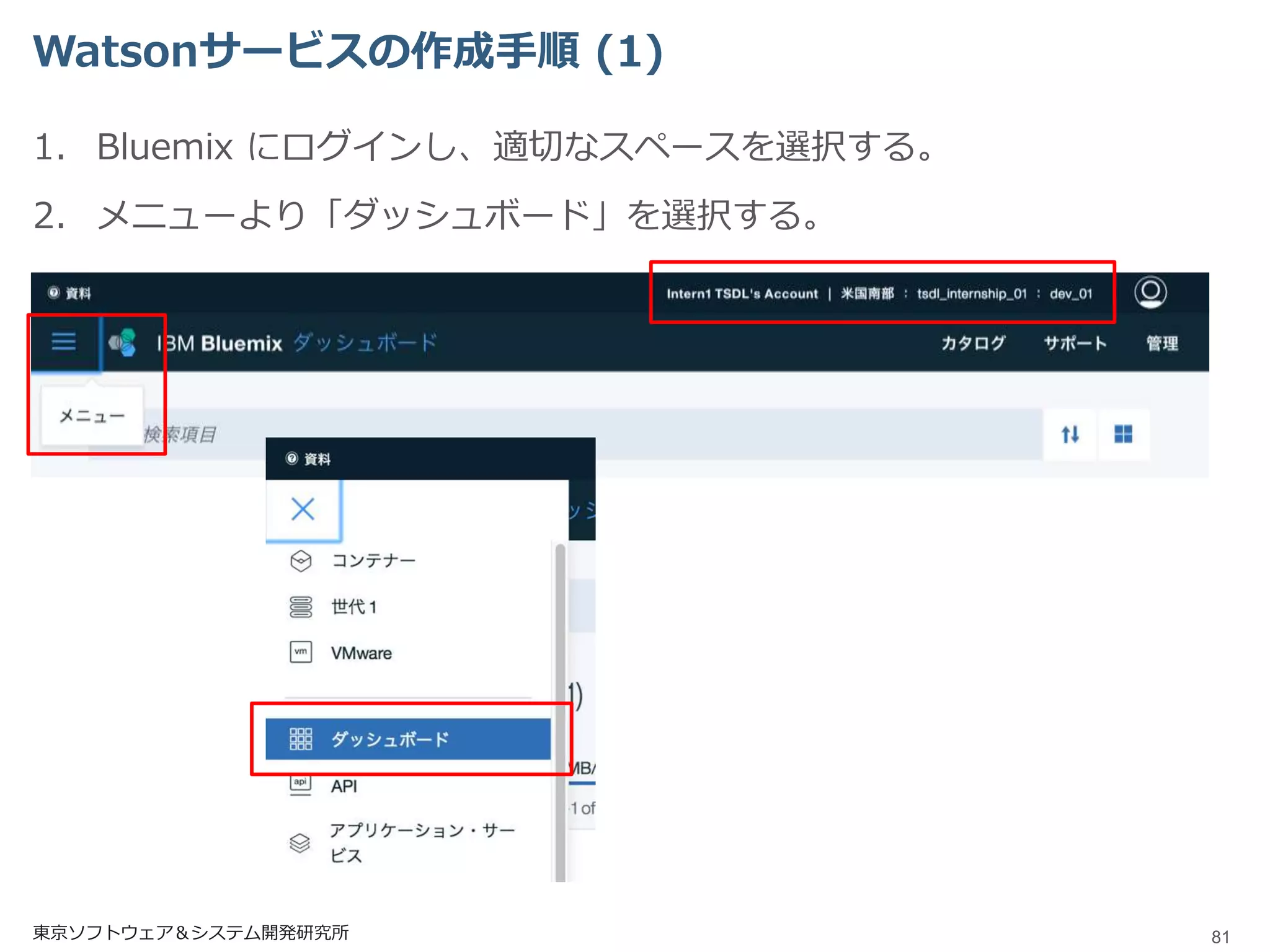Image resolution: width=1270 pixels, height=952 pixels.
Task: Click the 検索項目 search field
Action: pos(564,434)
